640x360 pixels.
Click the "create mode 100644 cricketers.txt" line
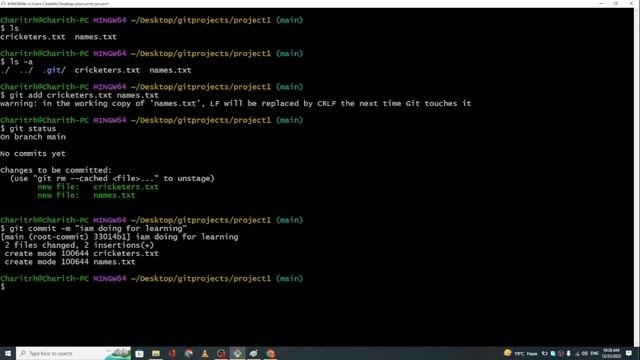click(x=82, y=253)
